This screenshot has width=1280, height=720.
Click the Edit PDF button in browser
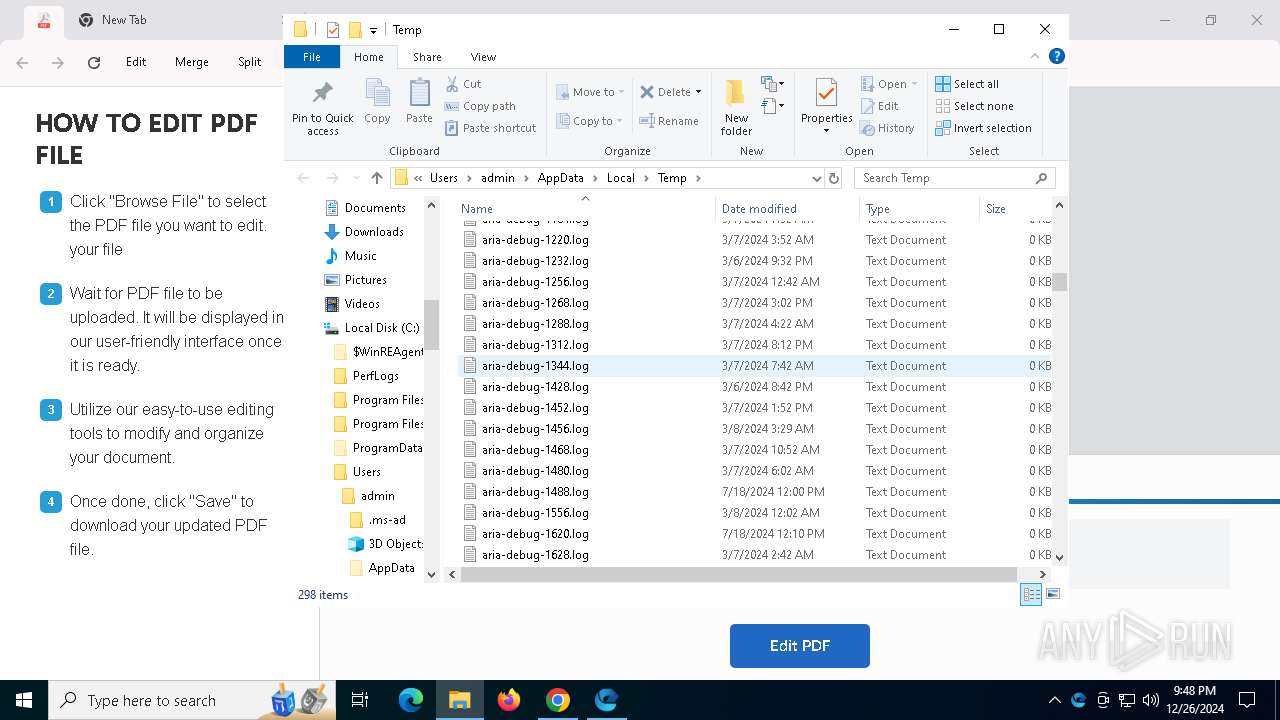800,646
